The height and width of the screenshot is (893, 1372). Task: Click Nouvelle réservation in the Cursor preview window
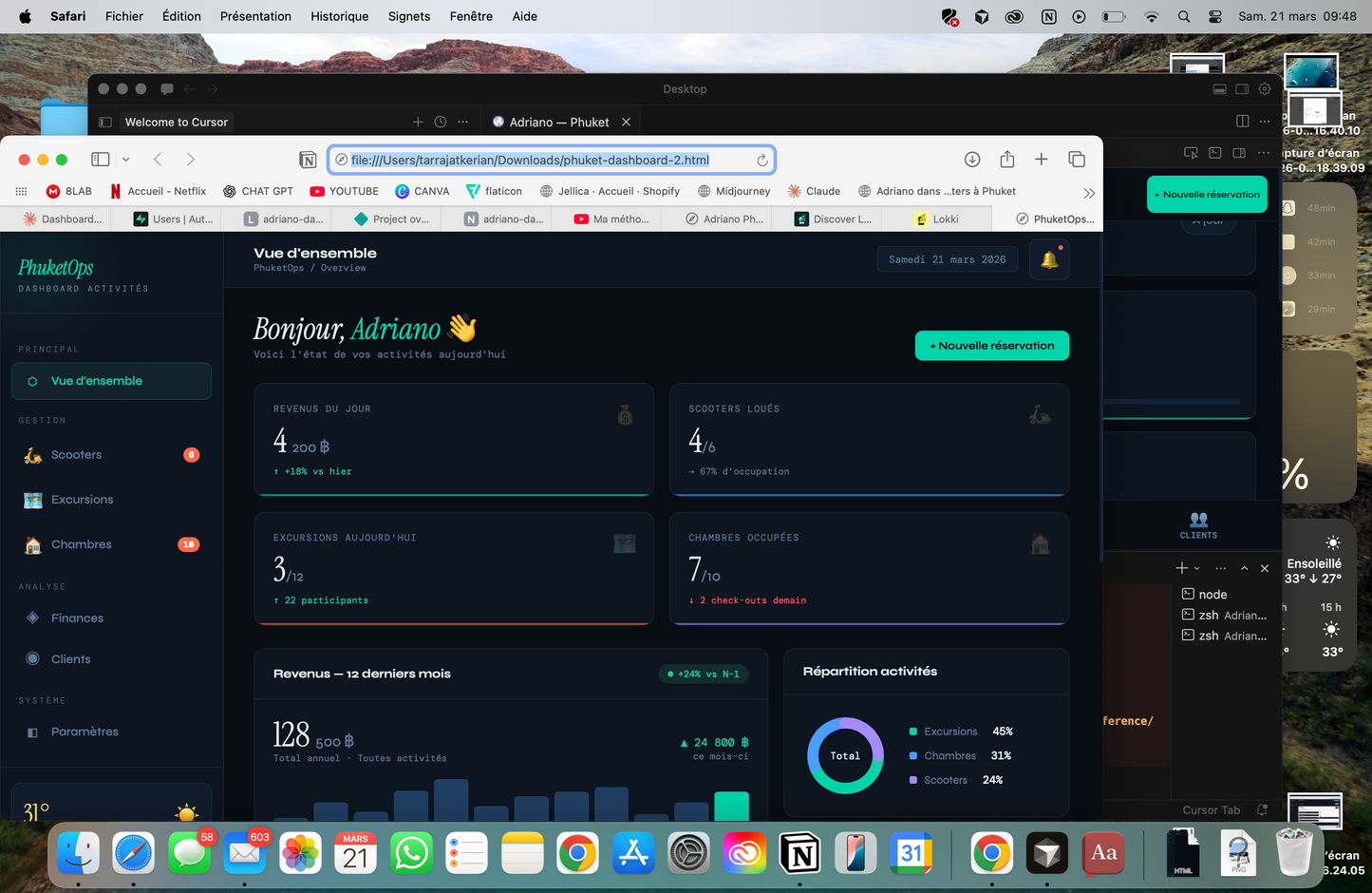click(x=1207, y=194)
